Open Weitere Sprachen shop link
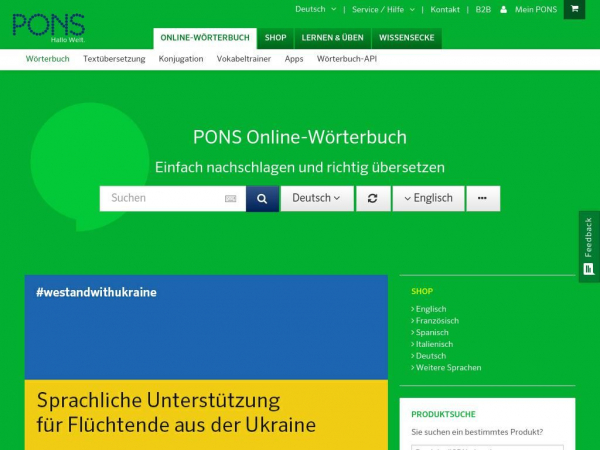 tap(446, 367)
